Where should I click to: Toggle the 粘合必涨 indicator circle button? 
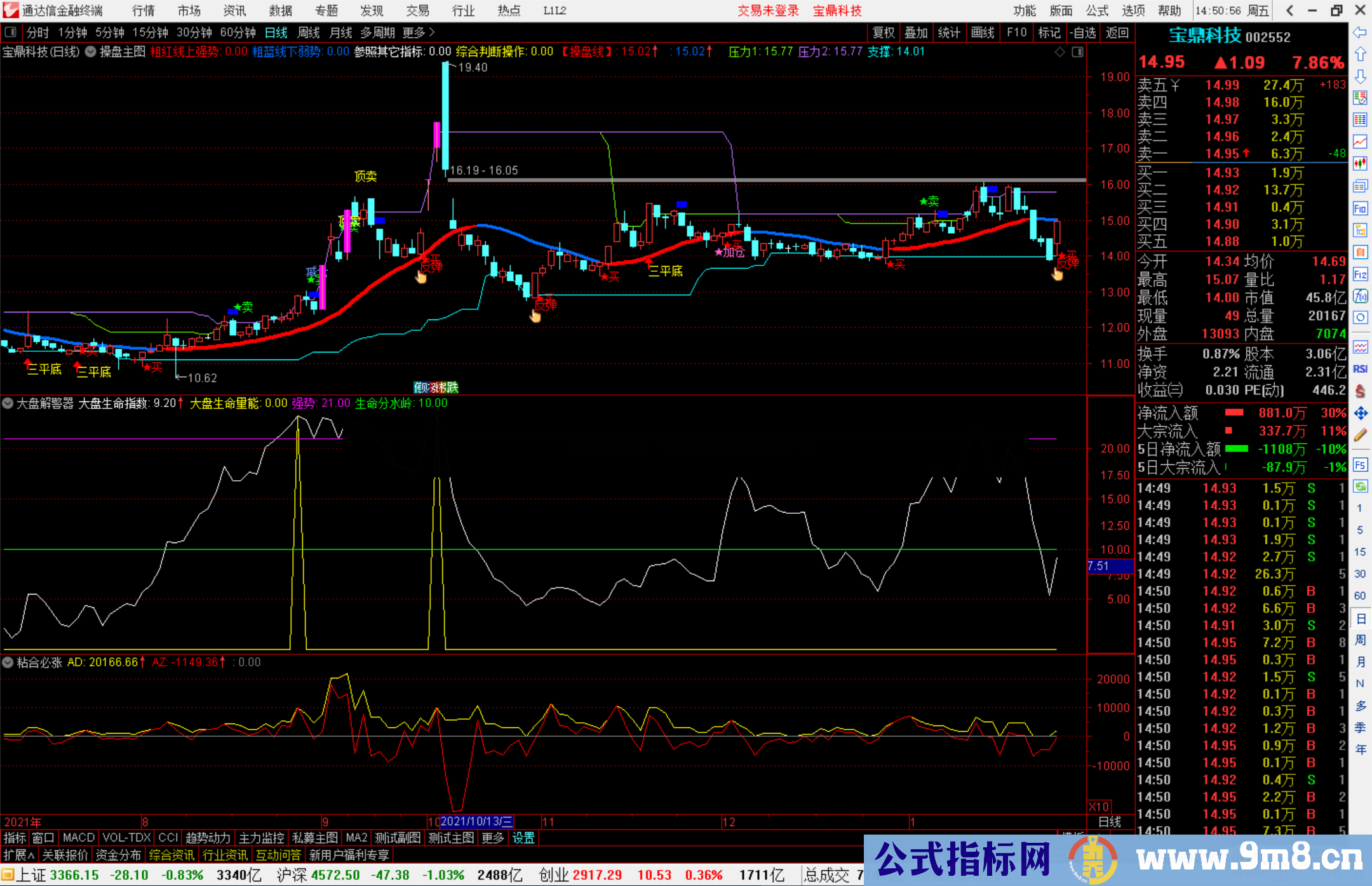8,662
